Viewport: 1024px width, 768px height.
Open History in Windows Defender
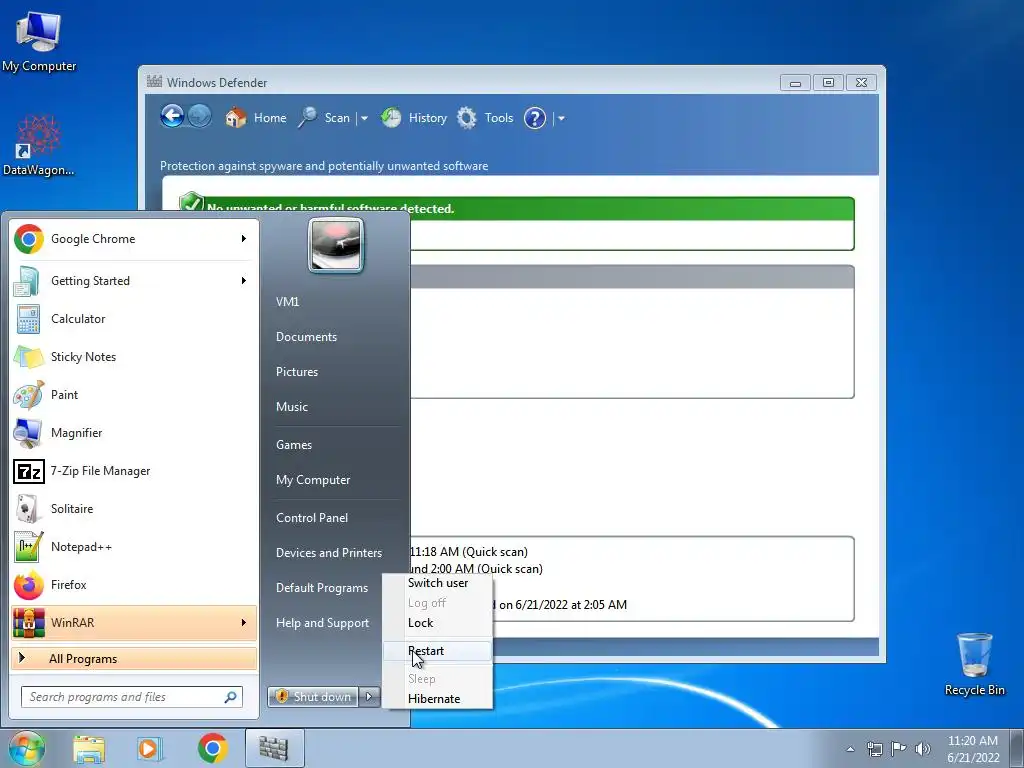pyautogui.click(x=414, y=118)
